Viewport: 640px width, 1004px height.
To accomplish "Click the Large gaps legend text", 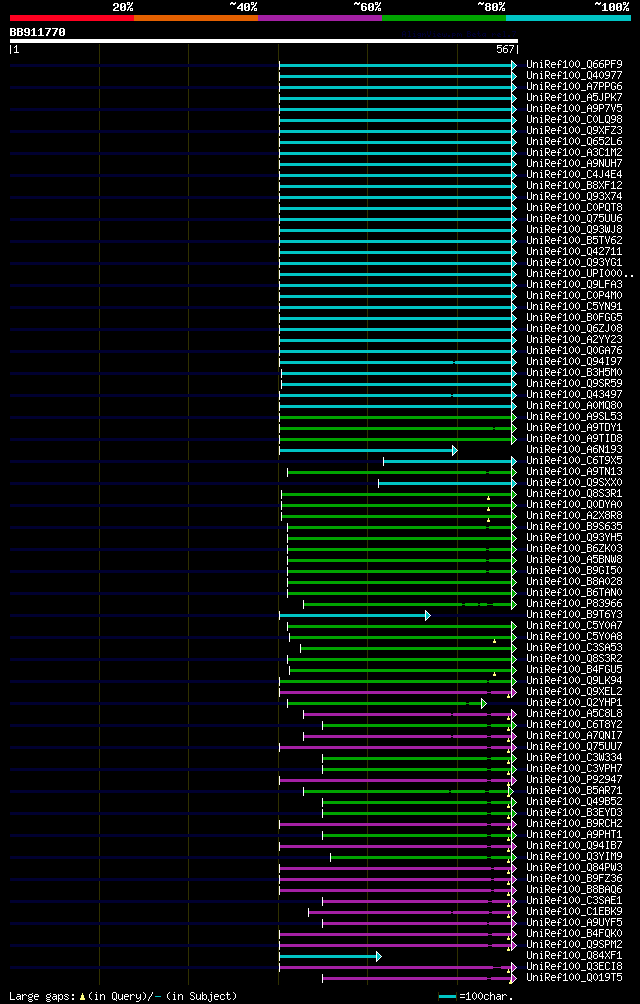I will tap(123, 996).
